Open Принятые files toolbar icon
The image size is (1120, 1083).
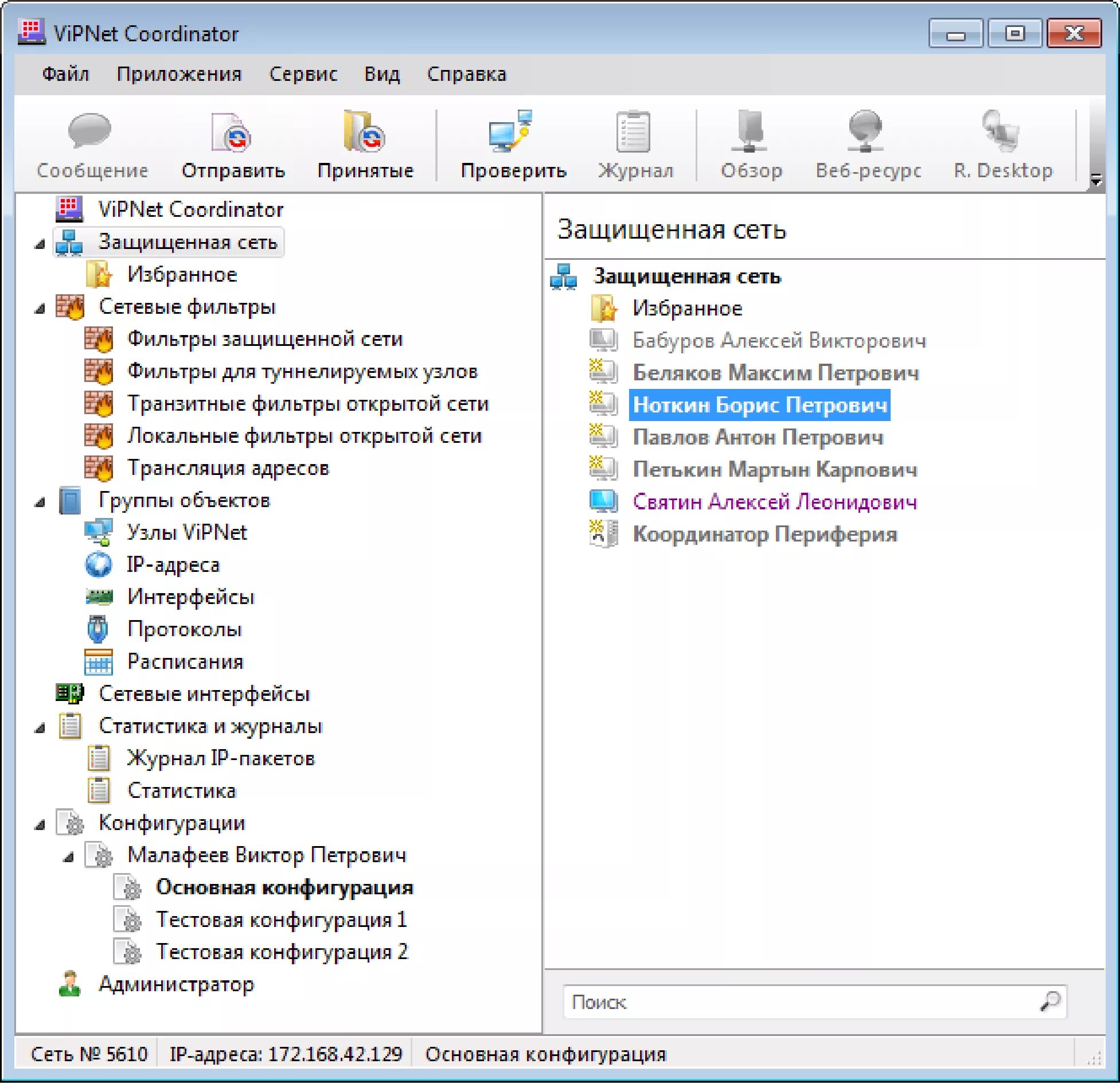pyautogui.click(x=364, y=131)
